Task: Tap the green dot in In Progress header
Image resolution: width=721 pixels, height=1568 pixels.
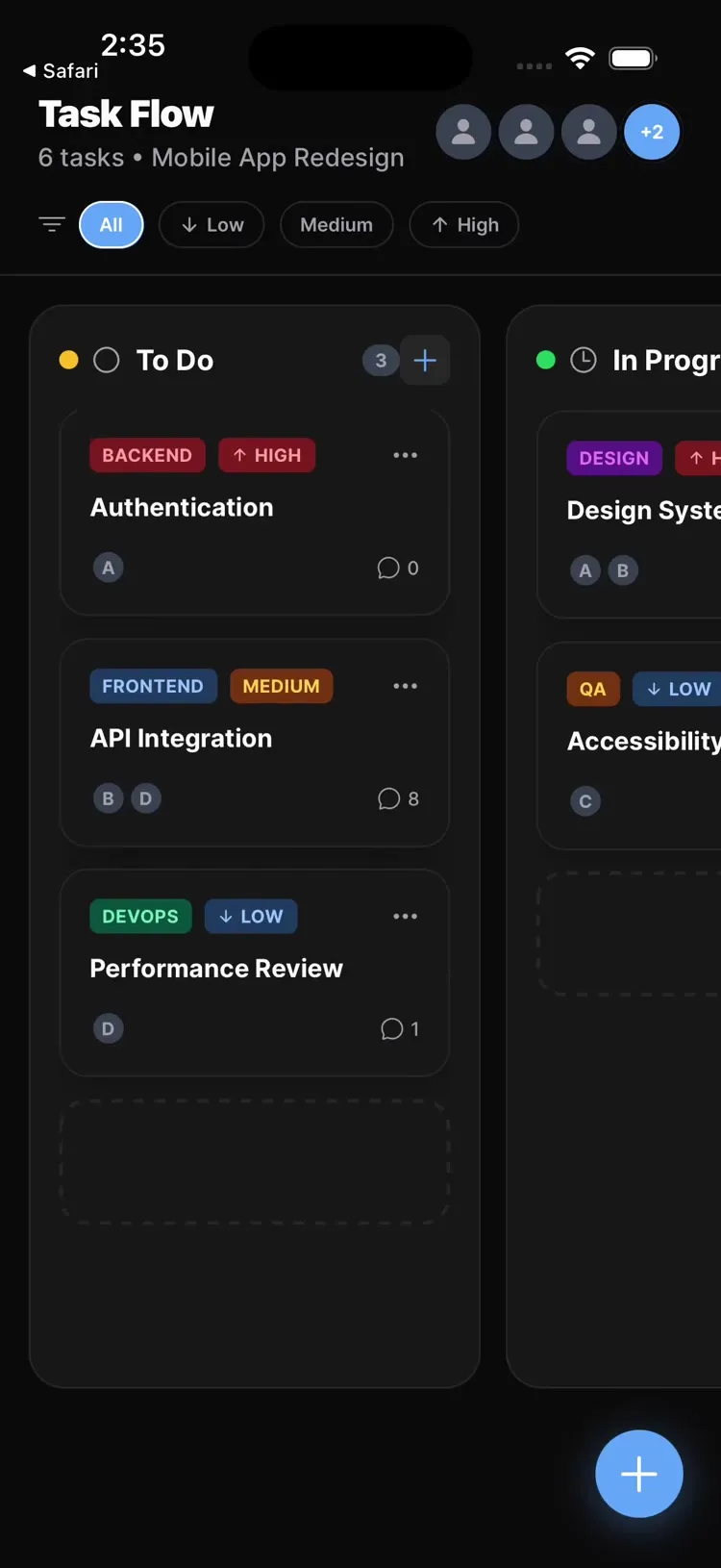Action: [x=545, y=360]
